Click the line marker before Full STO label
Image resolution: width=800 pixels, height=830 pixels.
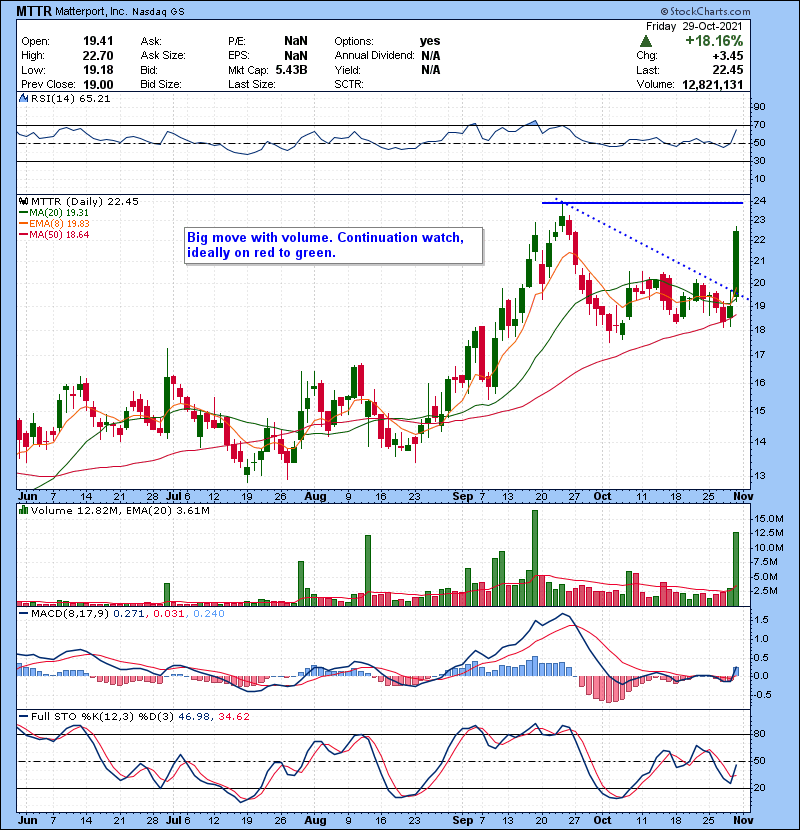(x=23, y=717)
